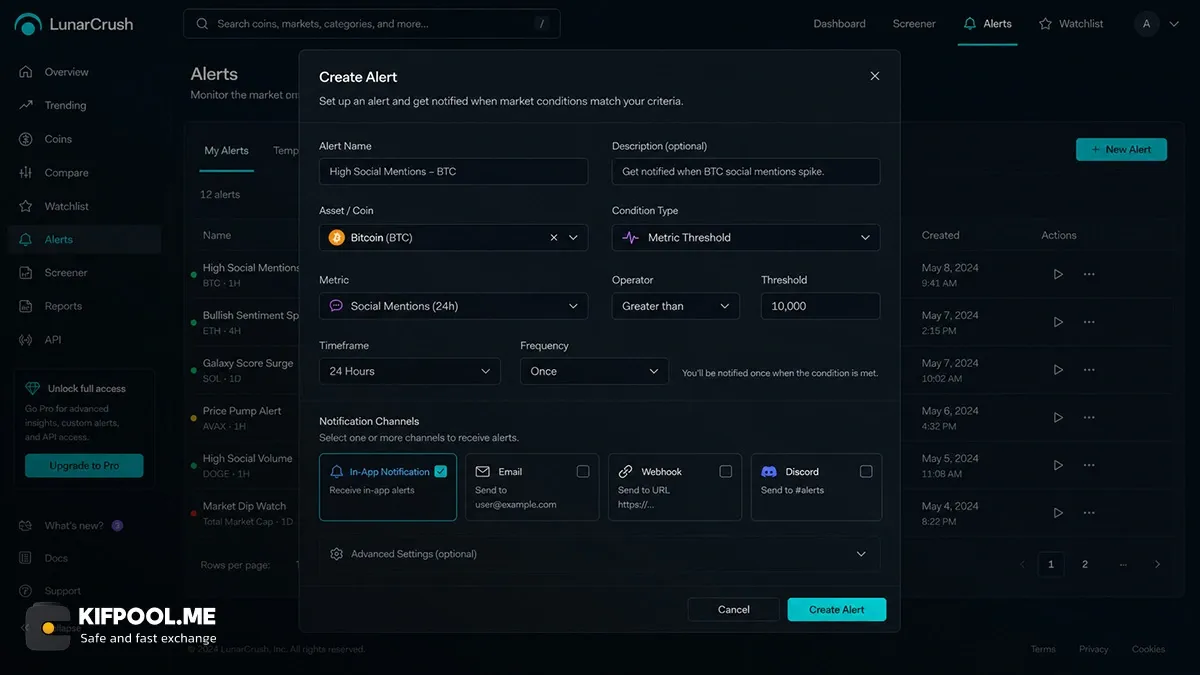The image size is (1200, 675).
Task: Go to next page with arrow
Action: coord(1158,565)
